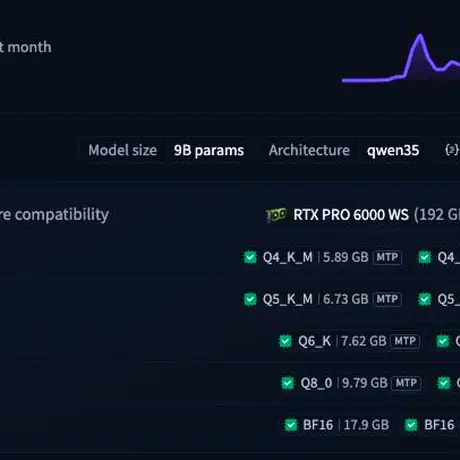Click the 6.73 GB file size text
The image size is (460, 460).
[346, 299]
